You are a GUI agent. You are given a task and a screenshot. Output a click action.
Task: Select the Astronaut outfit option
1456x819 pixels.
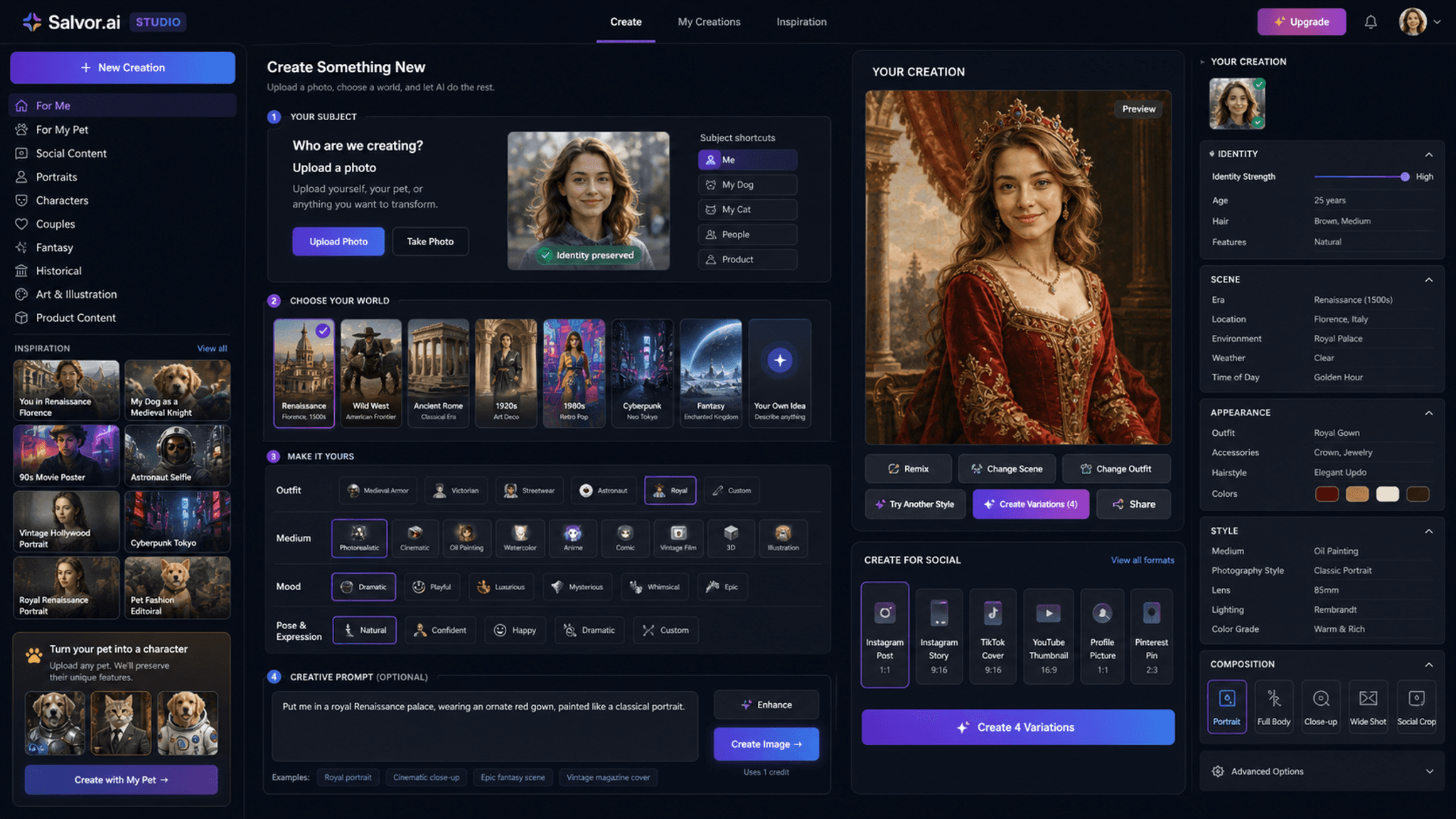(x=604, y=491)
